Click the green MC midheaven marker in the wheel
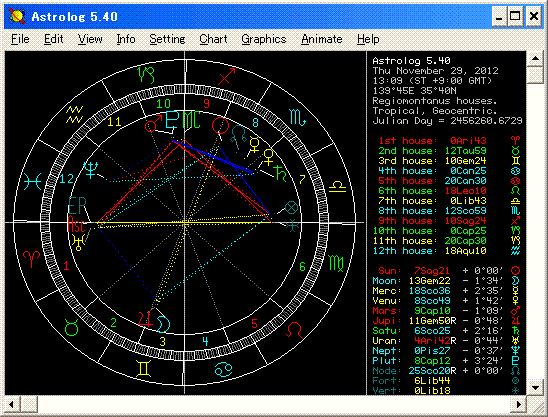The height and width of the screenshot is (417, 548). 192,120
